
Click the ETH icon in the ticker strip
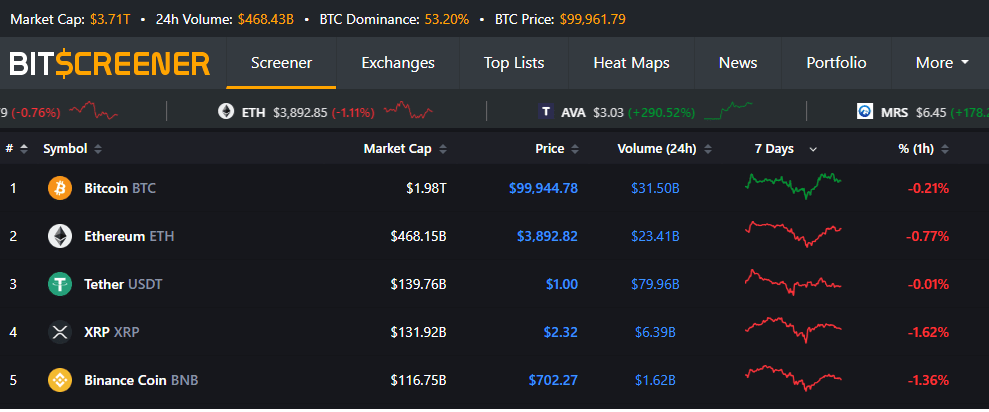[226, 112]
